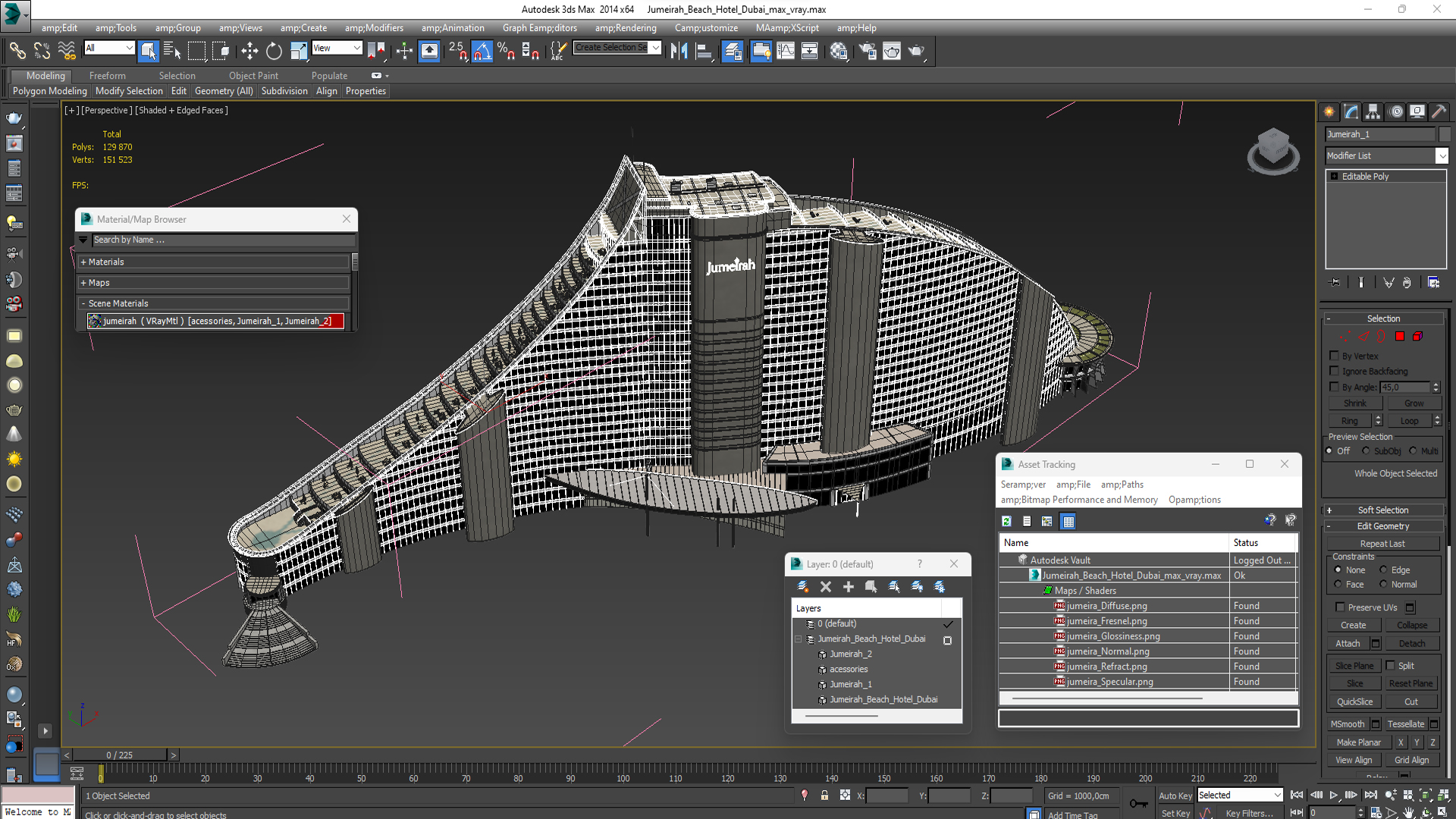Viewport: 1456px width, 819px height.
Task: Expand the Soft Selection rollout
Action: pyautogui.click(x=1329, y=510)
